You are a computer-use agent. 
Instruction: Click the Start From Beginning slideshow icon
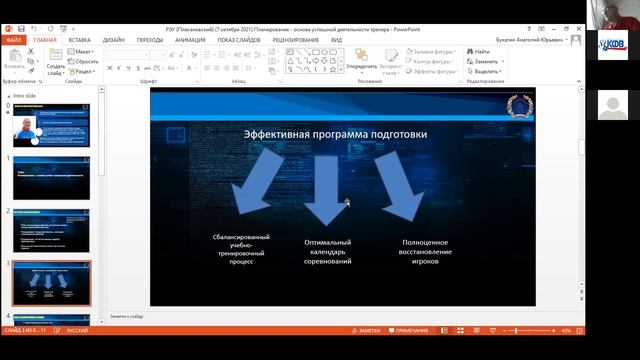pyautogui.click(x=63, y=29)
